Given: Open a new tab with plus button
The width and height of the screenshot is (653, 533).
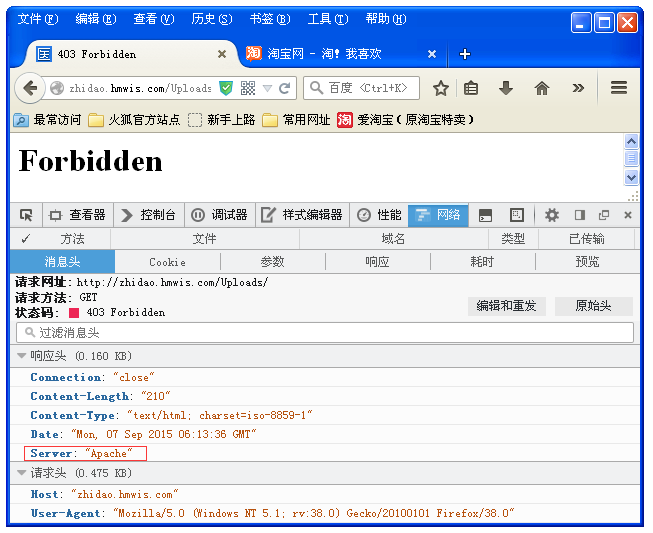Looking at the screenshot, I should [x=465, y=54].
